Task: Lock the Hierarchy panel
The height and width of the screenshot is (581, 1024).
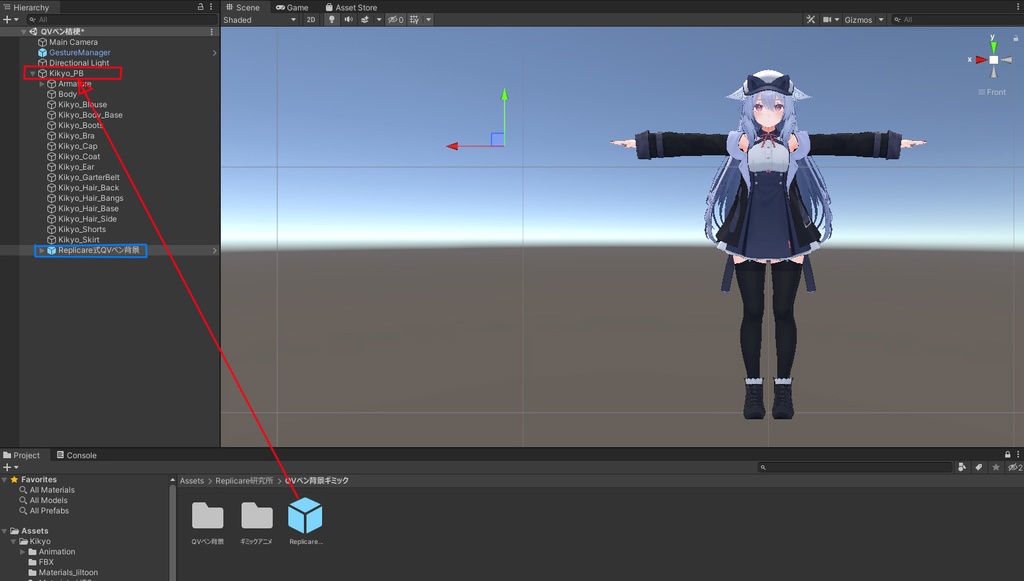Action: point(200,7)
